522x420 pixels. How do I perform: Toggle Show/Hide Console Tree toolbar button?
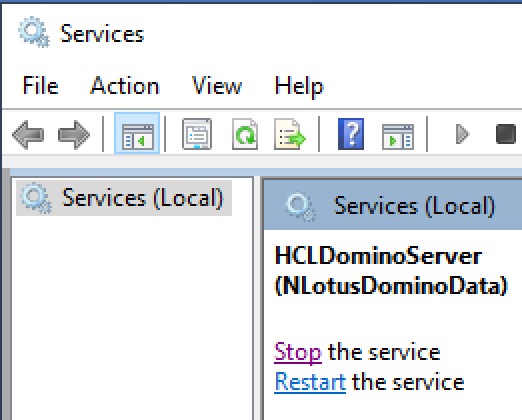[137, 133]
